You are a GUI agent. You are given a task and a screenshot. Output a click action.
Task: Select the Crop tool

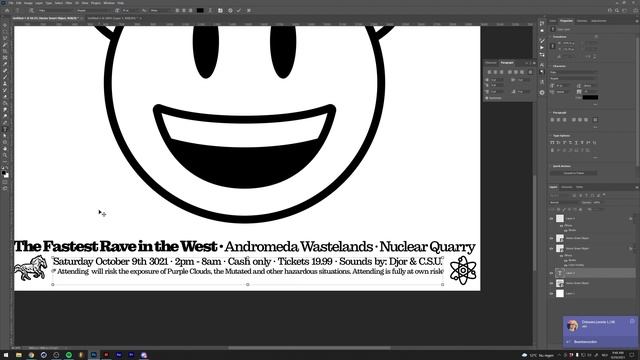pos(5,51)
